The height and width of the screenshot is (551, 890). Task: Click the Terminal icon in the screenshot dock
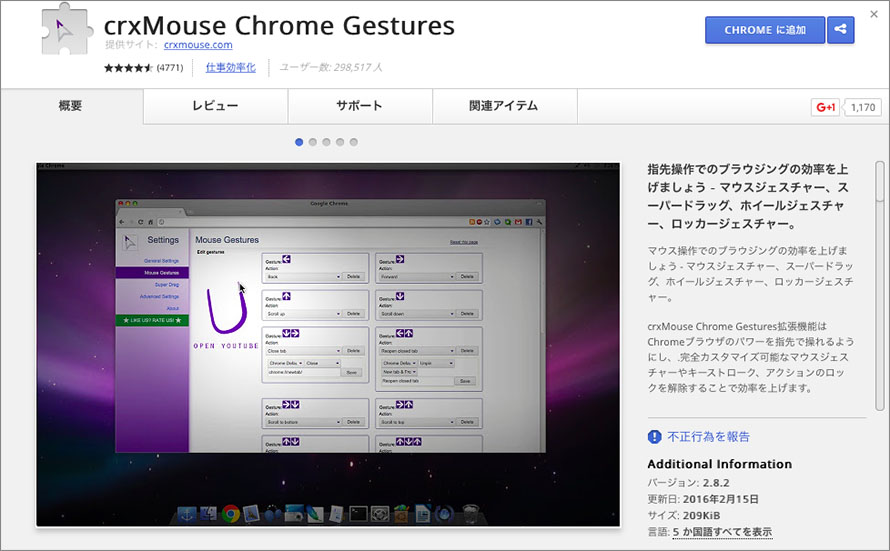tap(358, 514)
